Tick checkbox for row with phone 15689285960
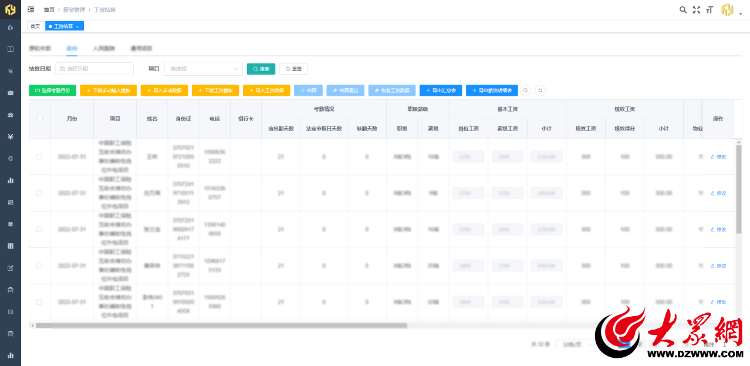This screenshot has width=750, height=366. (x=39, y=302)
